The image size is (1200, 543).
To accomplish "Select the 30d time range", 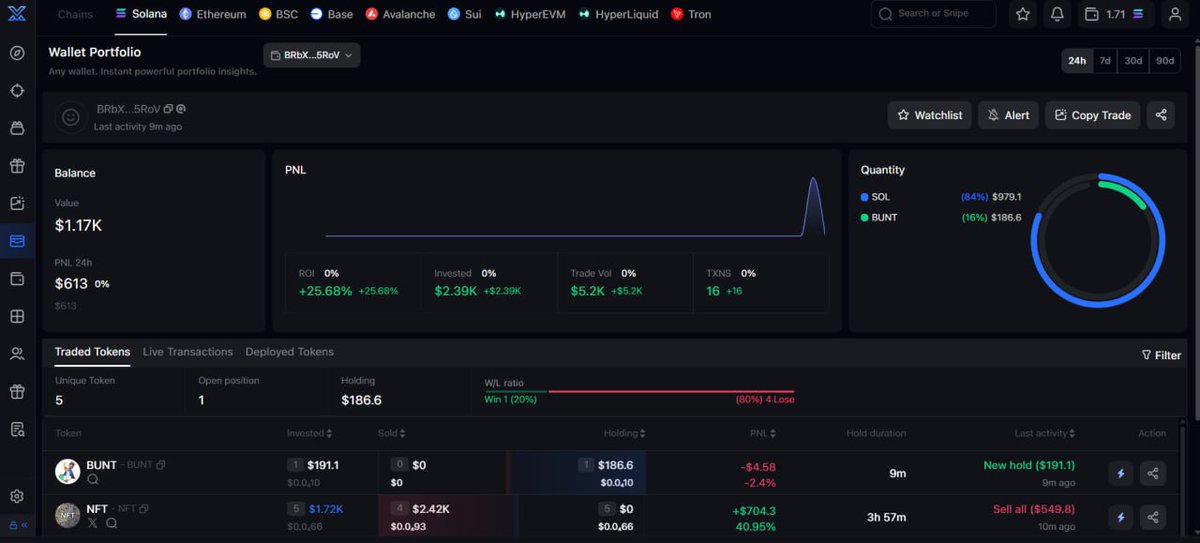I will (x=1133, y=60).
